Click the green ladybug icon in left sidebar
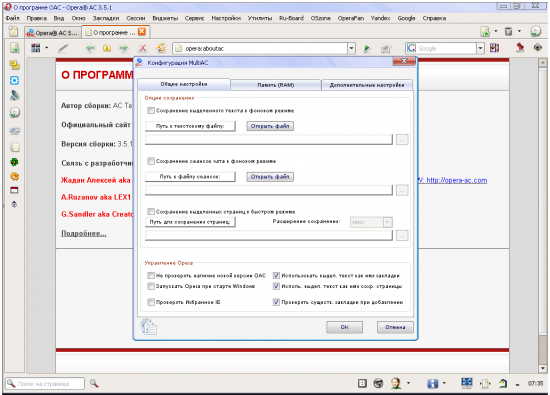The width and height of the screenshot is (550, 395). point(14,162)
